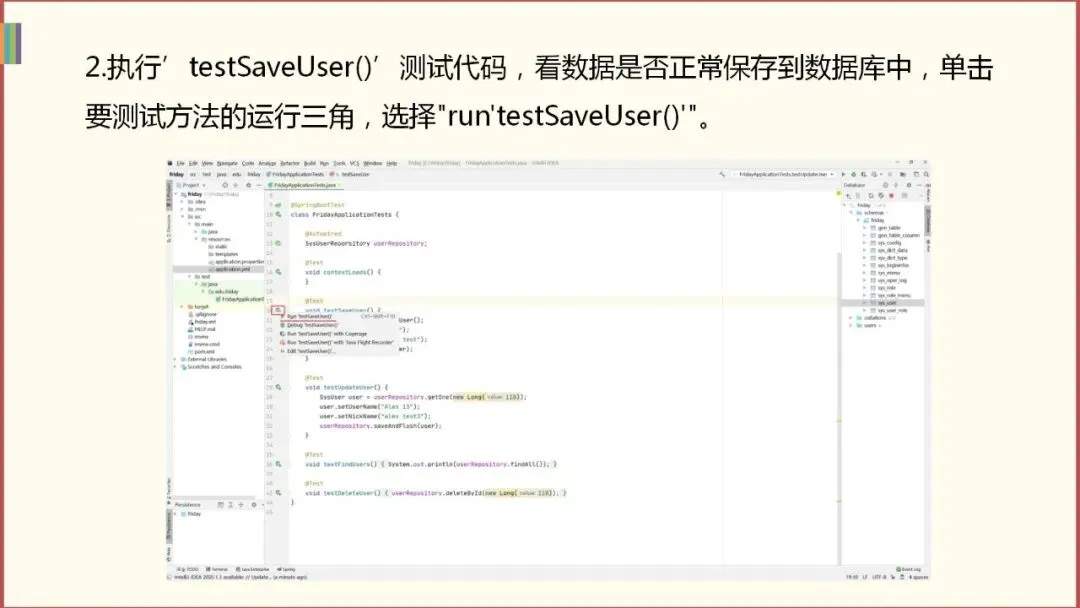
Task: Click FridayApplicationTests in navigation breadcrumb
Action: [295, 174]
